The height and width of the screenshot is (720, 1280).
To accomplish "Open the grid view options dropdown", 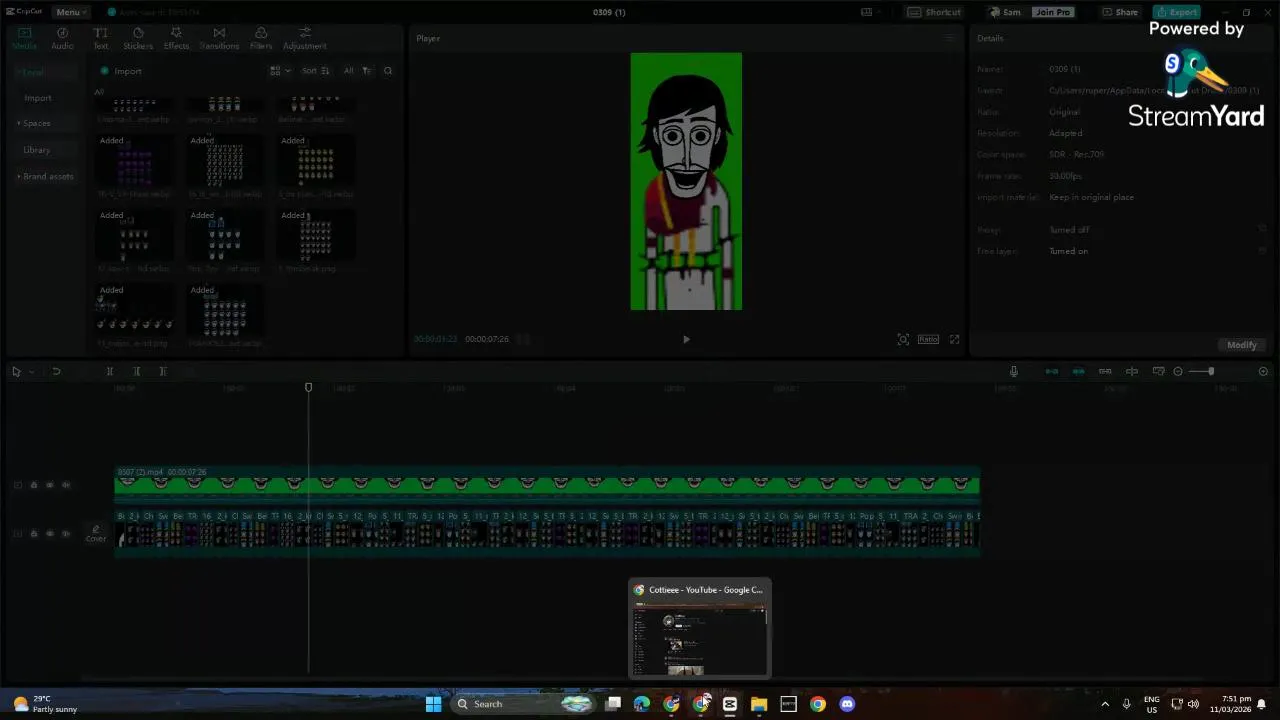I will 280,71.
